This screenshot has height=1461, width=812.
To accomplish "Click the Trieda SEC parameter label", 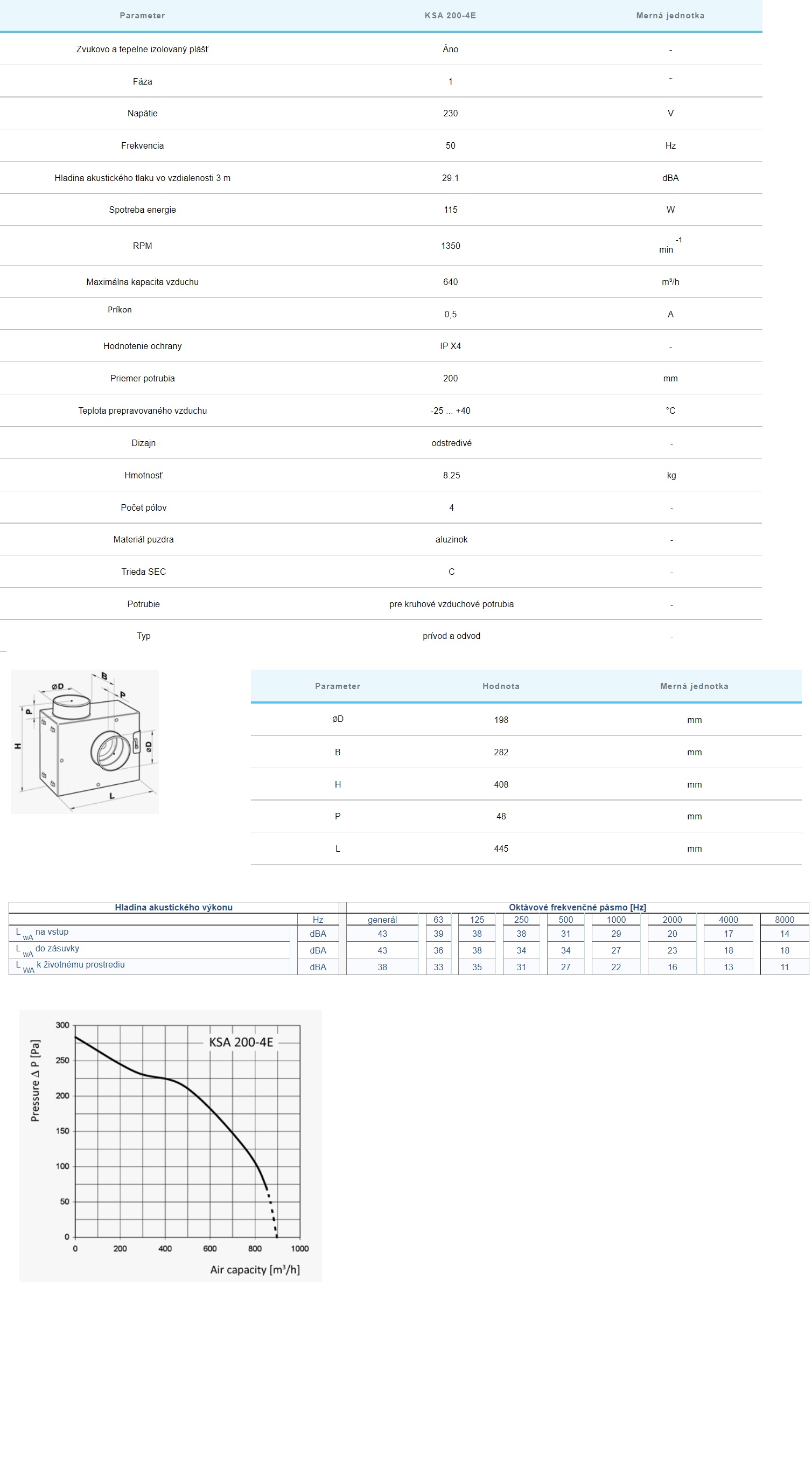I will (143, 572).
